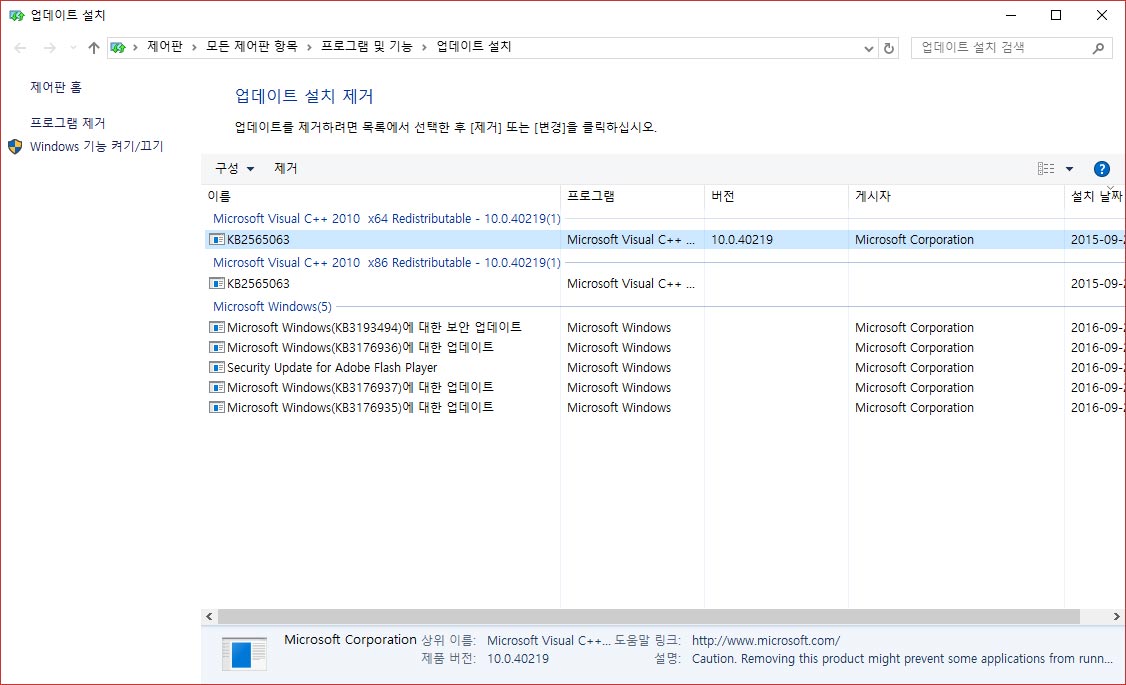Viewport: 1126px width, 685px height.
Task: Select KB2565063 under x64 Redistributable
Action: tap(664, 240)
